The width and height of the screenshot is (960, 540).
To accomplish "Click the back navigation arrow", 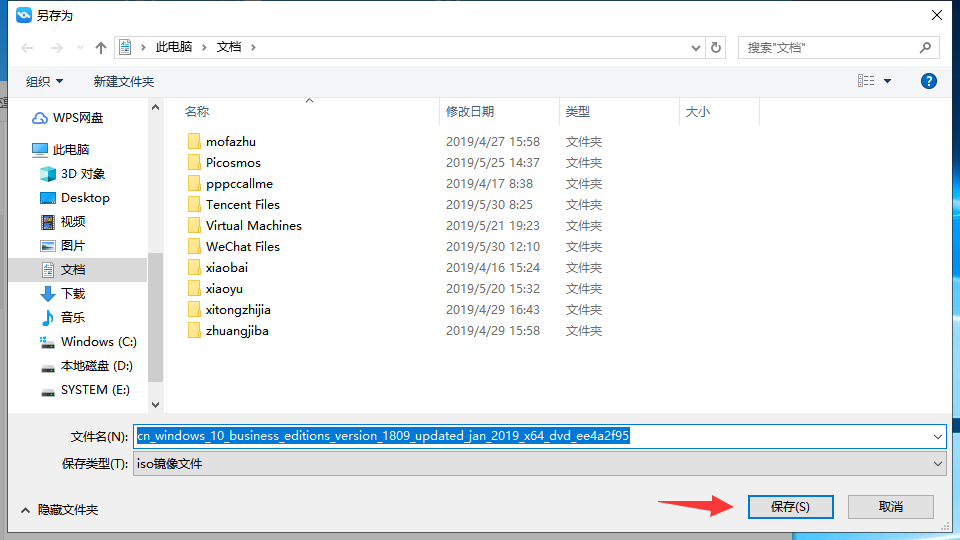I will (28, 47).
